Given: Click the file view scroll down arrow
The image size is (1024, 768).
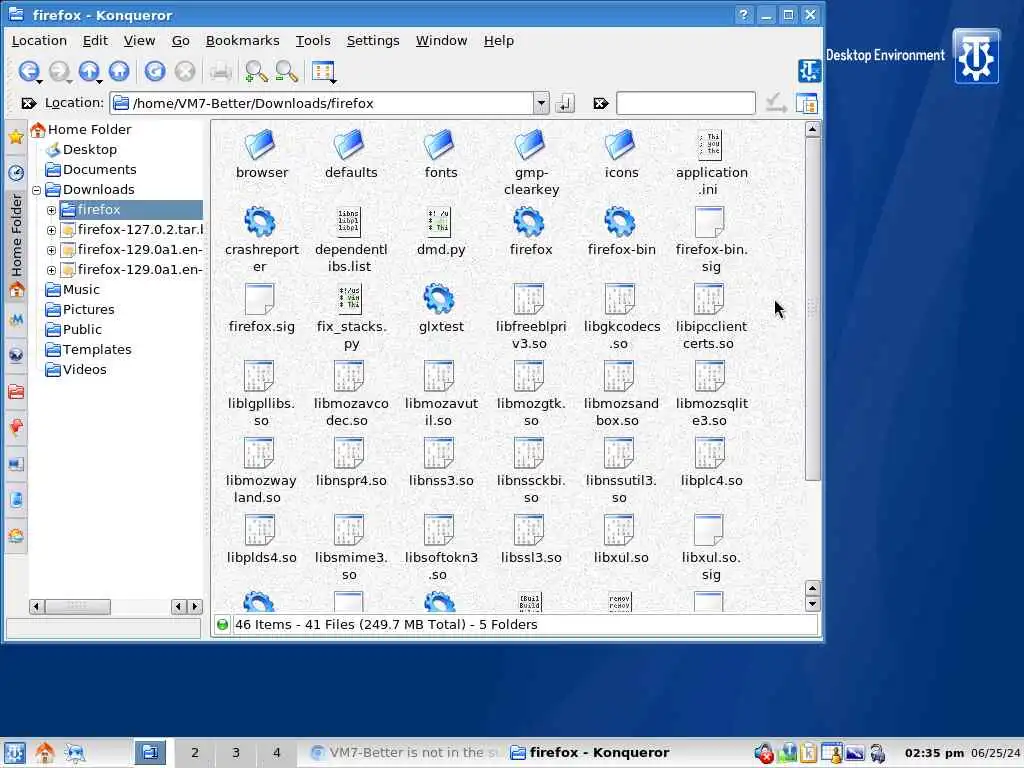Looking at the screenshot, I should click(812, 604).
